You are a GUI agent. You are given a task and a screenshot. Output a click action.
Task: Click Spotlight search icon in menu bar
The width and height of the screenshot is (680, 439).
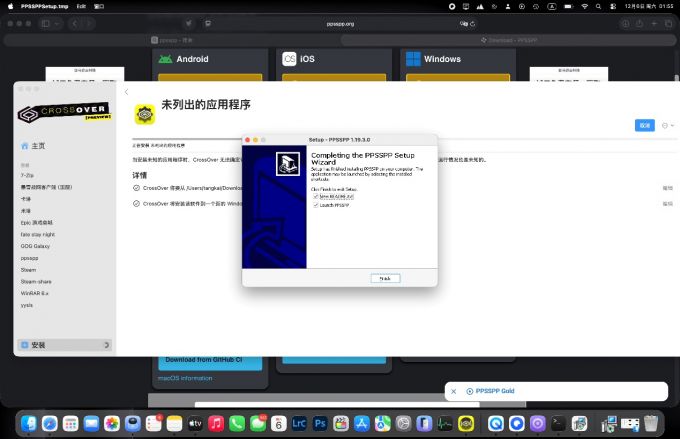click(x=598, y=7)
